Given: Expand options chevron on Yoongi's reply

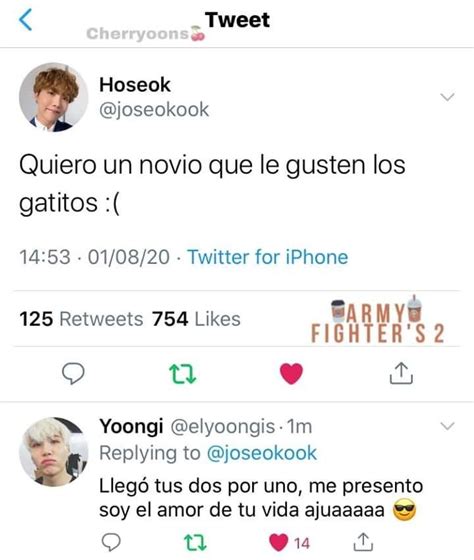Looking at the screenshot, I should [x=447, y=426].
